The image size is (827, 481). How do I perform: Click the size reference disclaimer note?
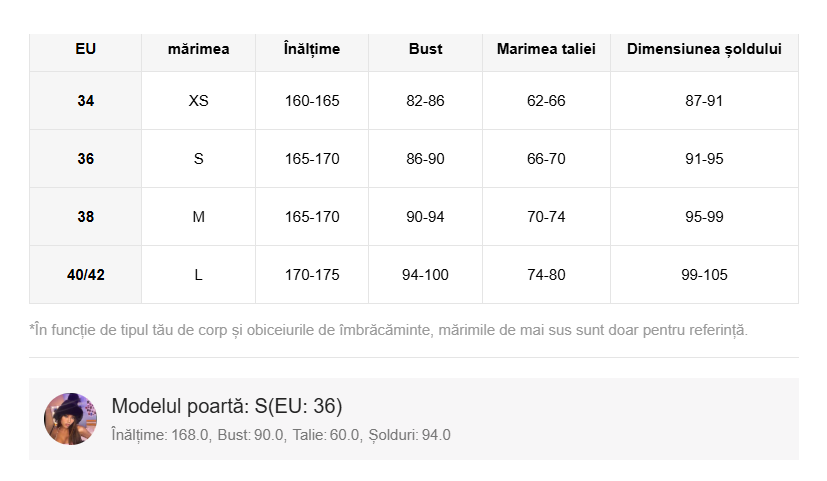389,330
